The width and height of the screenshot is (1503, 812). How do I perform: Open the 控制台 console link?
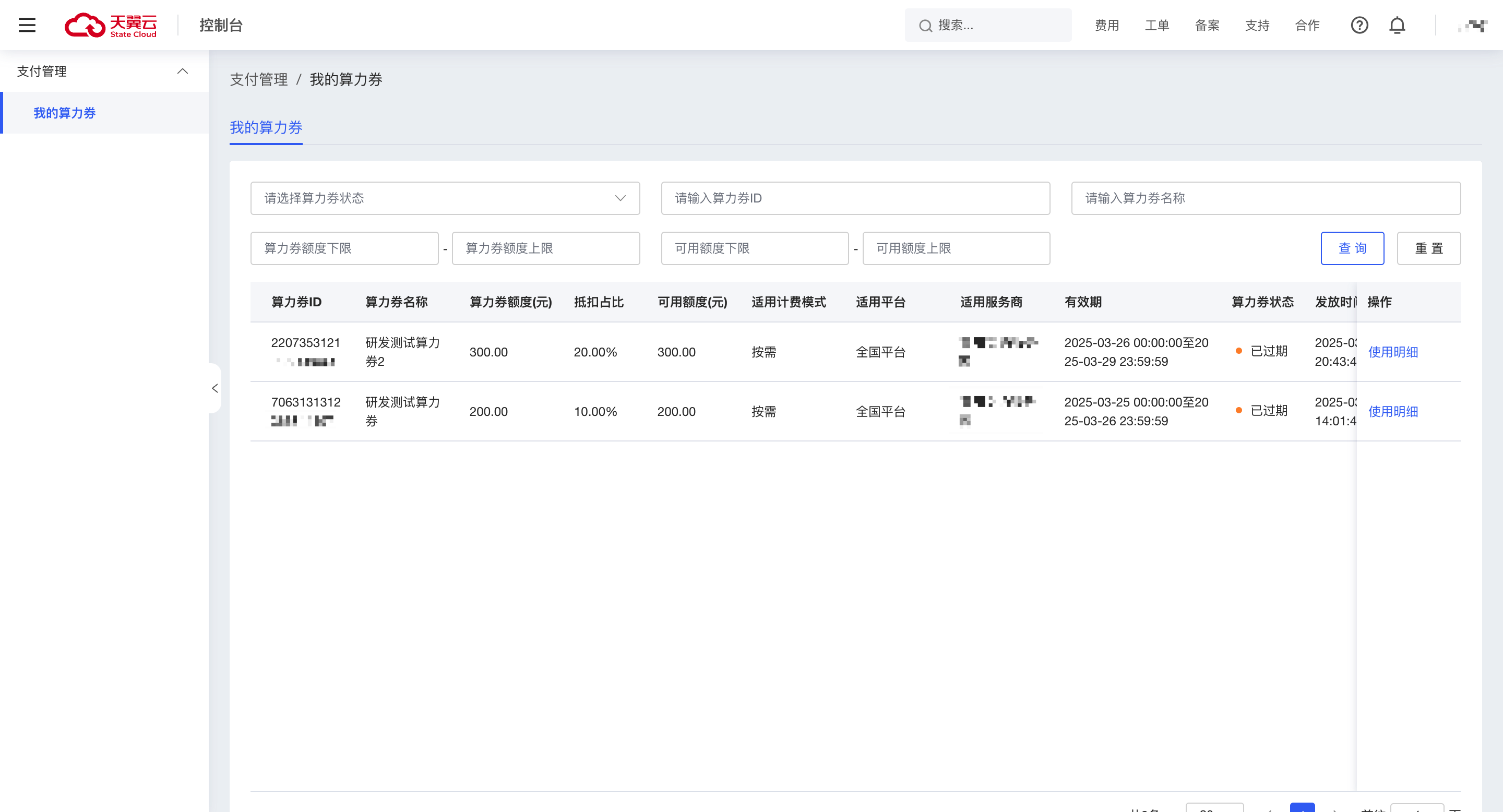pyautogui.click(x=221, y=25)
